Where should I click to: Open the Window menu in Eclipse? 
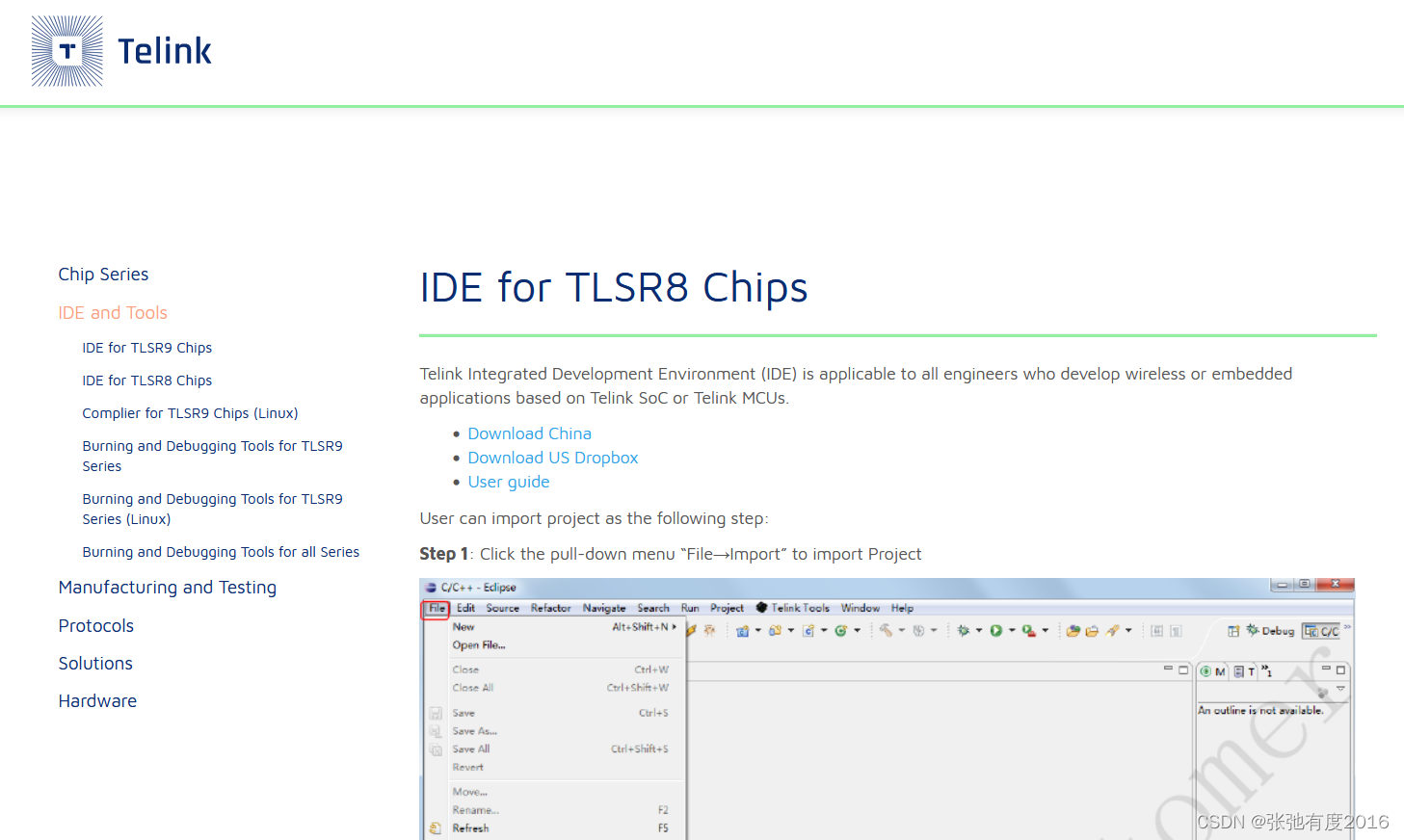pyautogui.click(x=861, y=609)
